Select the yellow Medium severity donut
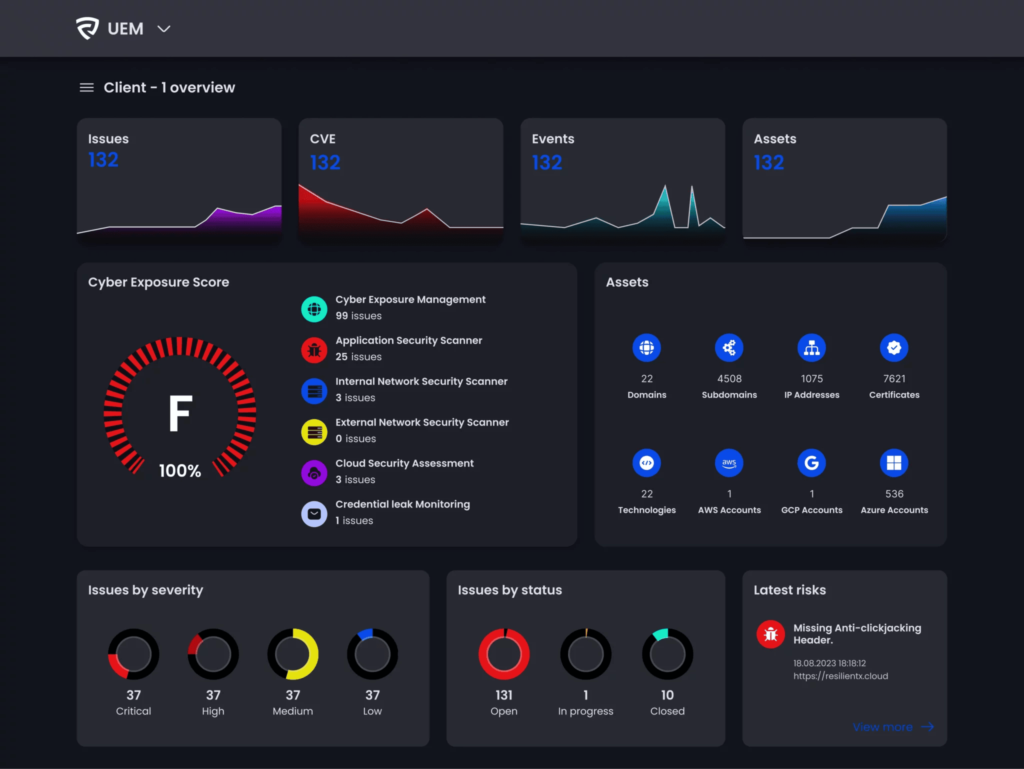 (x=293, y=654)
